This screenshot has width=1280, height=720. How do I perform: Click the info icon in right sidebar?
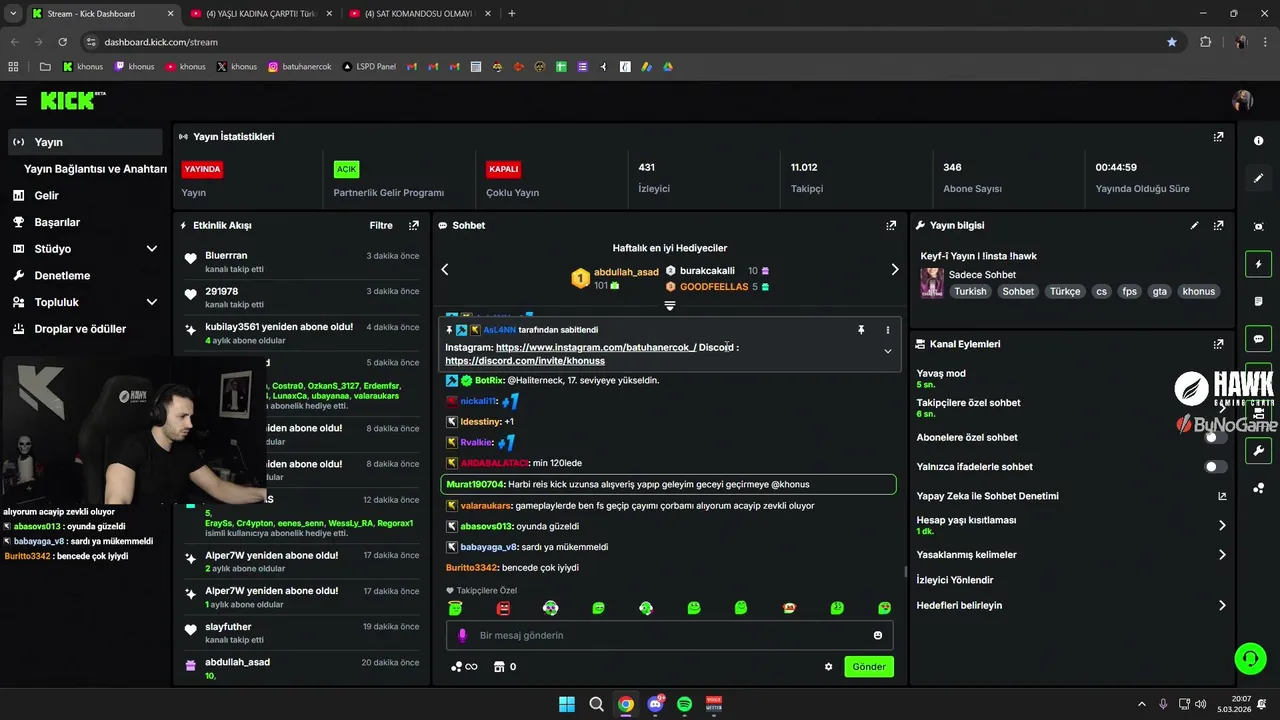[1259, 141]
